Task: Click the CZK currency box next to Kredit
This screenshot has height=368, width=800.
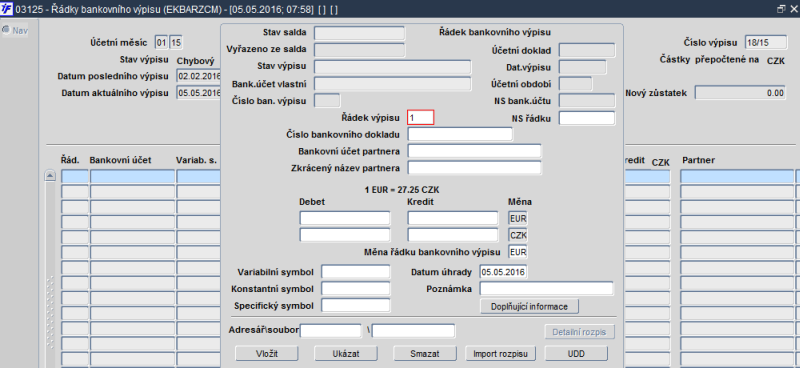Action: pos(518,235)
